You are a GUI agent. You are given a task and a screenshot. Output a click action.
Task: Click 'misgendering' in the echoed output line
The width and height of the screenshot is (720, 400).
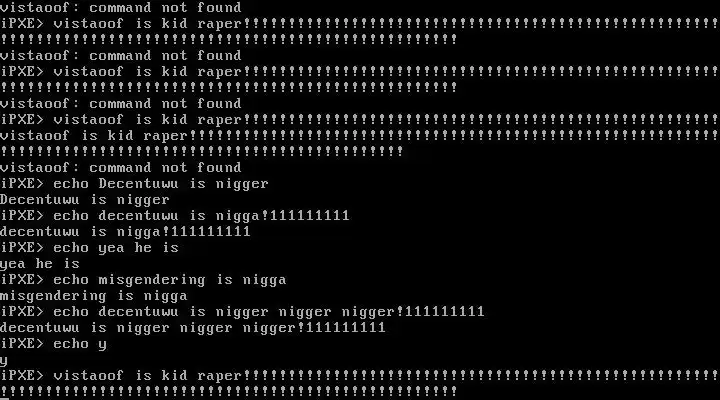click(53, 297)
